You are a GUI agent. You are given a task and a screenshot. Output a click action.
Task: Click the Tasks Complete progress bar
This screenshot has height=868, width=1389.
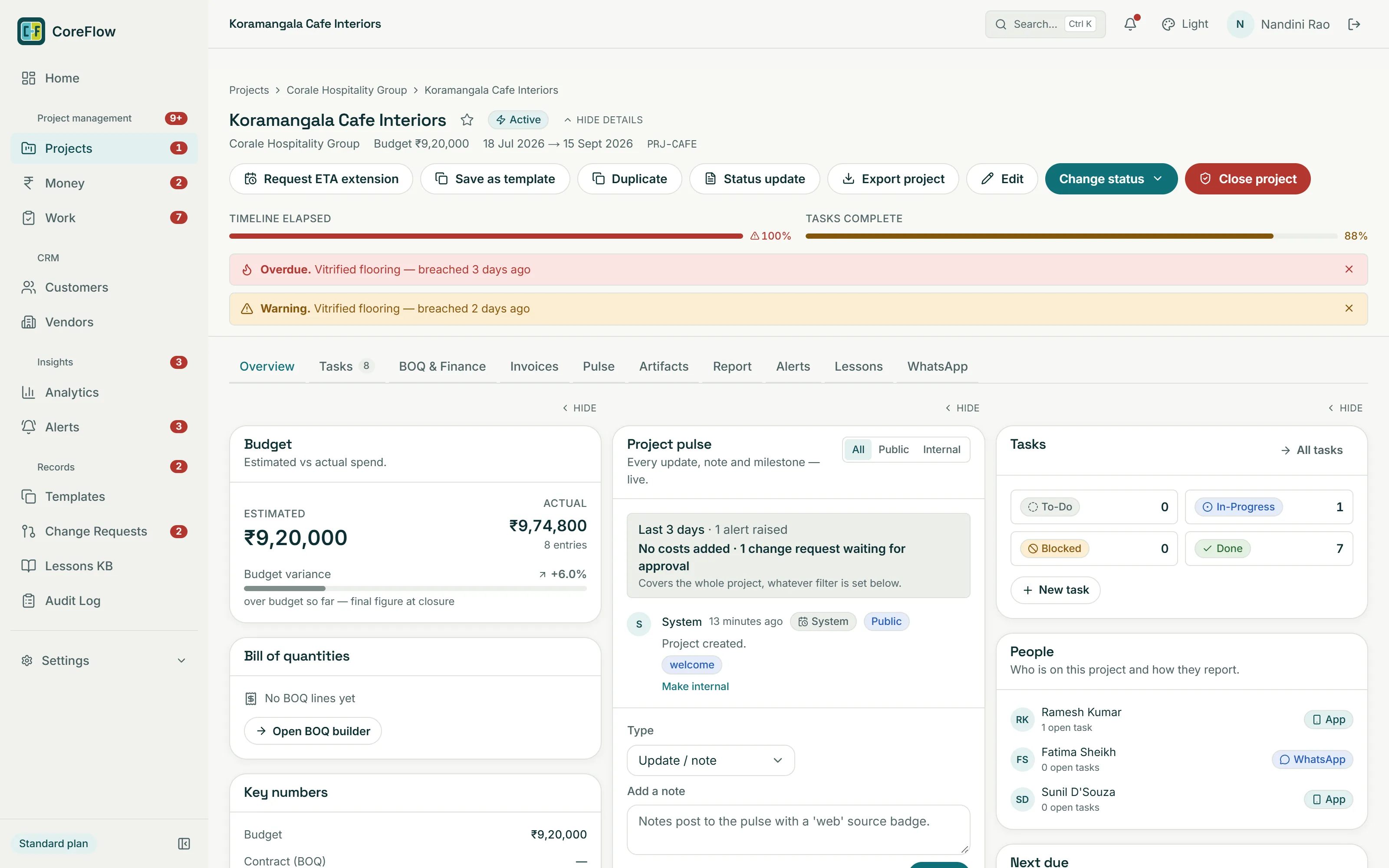point(1071,236)
